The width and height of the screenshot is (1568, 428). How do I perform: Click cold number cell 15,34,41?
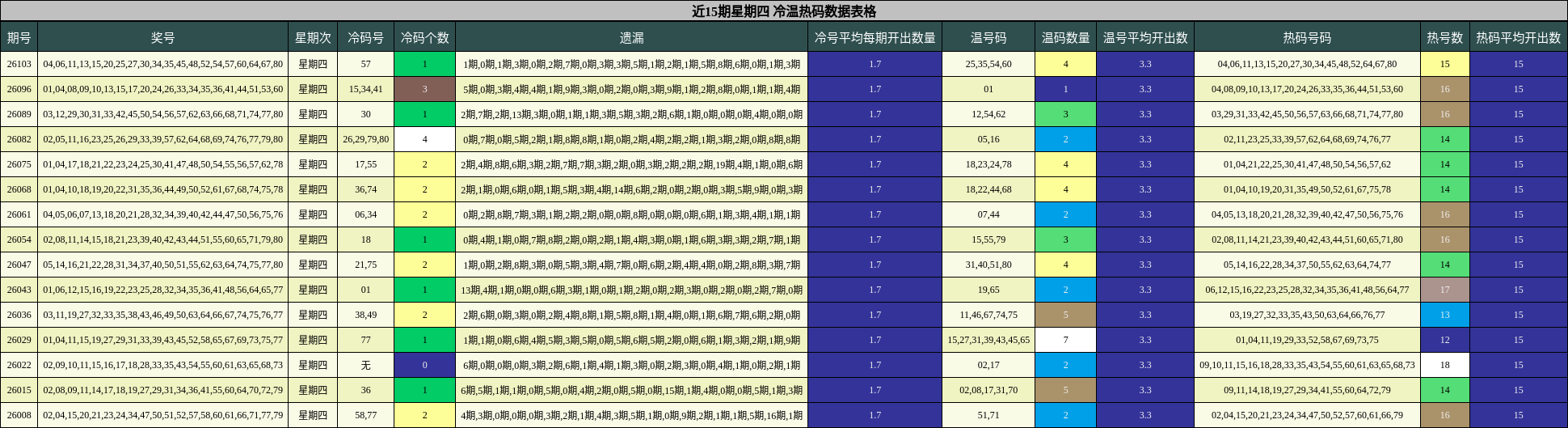click(x=365, y=89)
